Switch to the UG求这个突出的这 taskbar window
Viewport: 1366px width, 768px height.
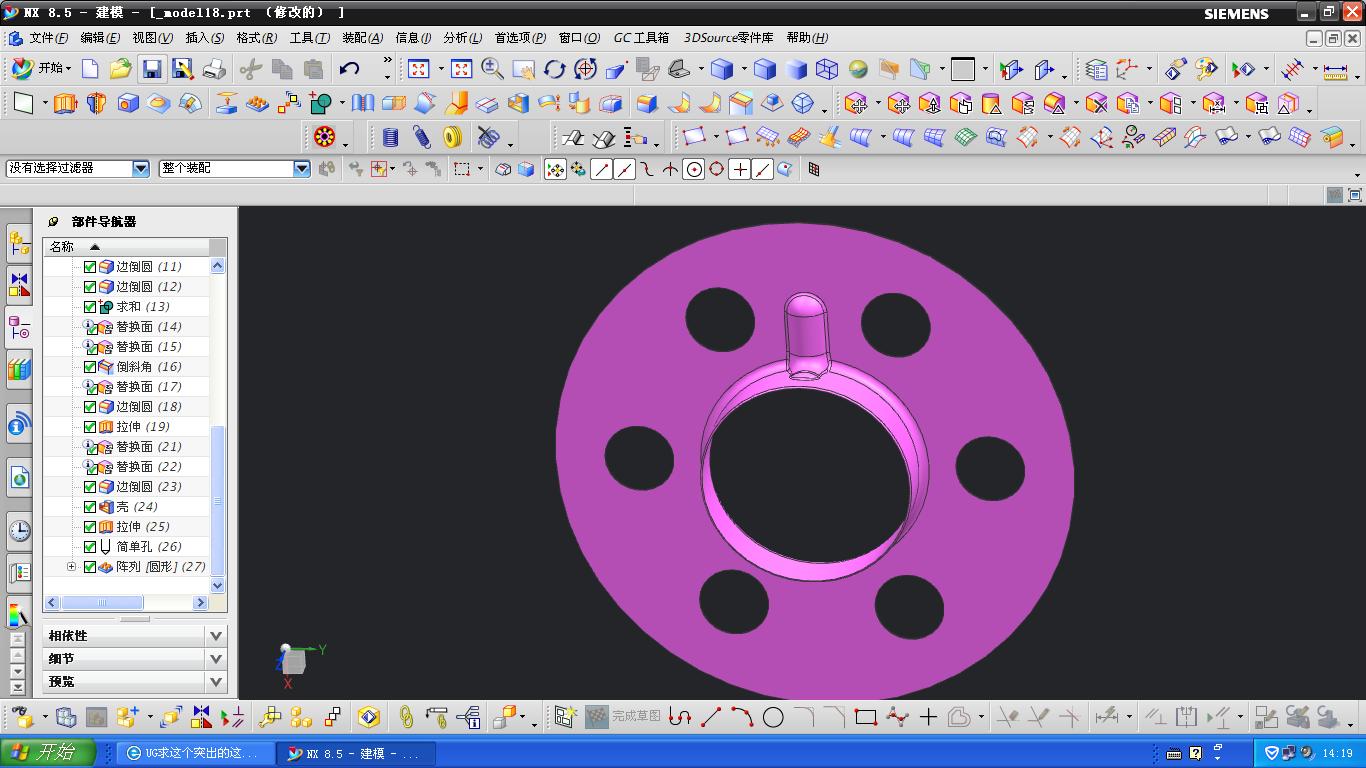coord(194,753)
